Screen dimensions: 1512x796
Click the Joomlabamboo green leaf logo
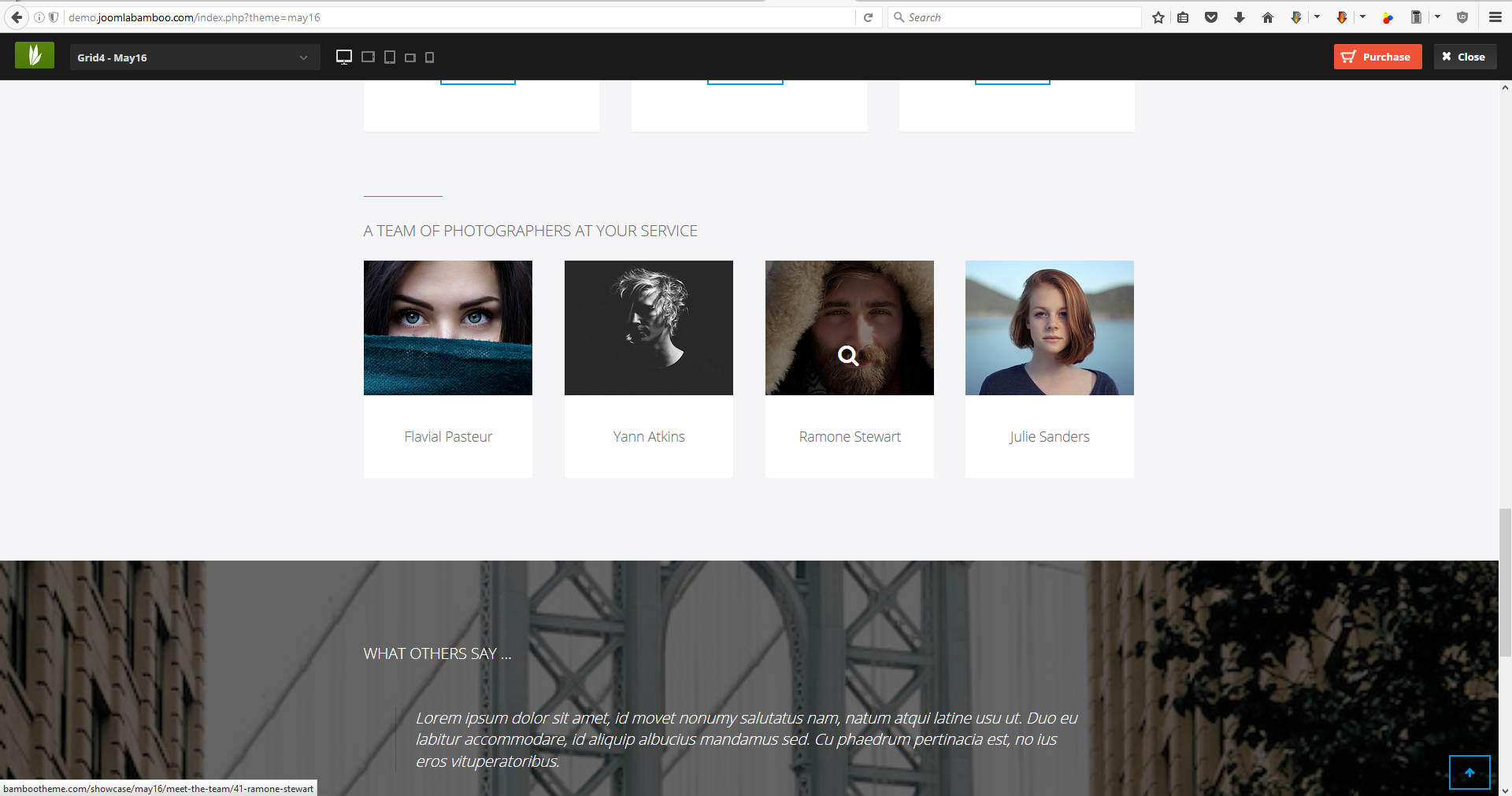pos(35,55)
